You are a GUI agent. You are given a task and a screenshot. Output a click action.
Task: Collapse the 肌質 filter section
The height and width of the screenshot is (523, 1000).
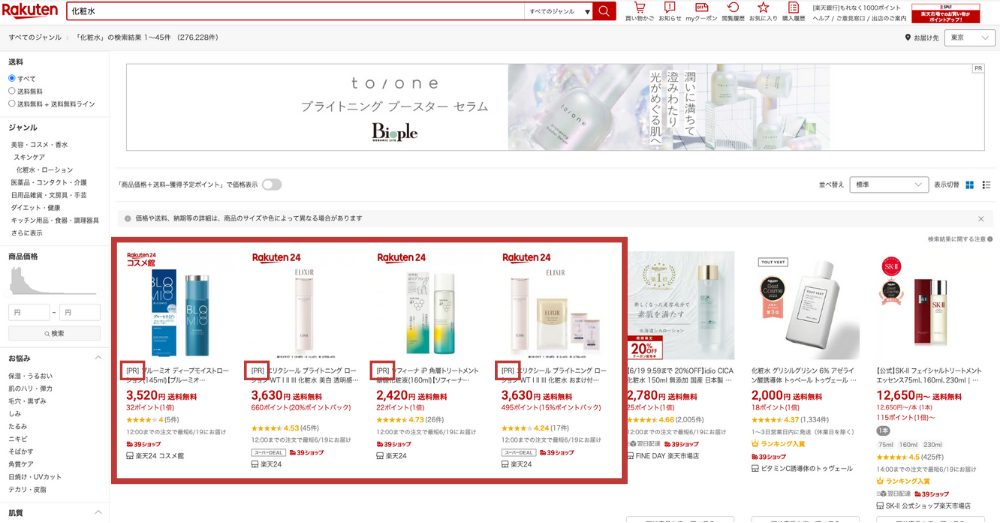click(x=98, y=512)
